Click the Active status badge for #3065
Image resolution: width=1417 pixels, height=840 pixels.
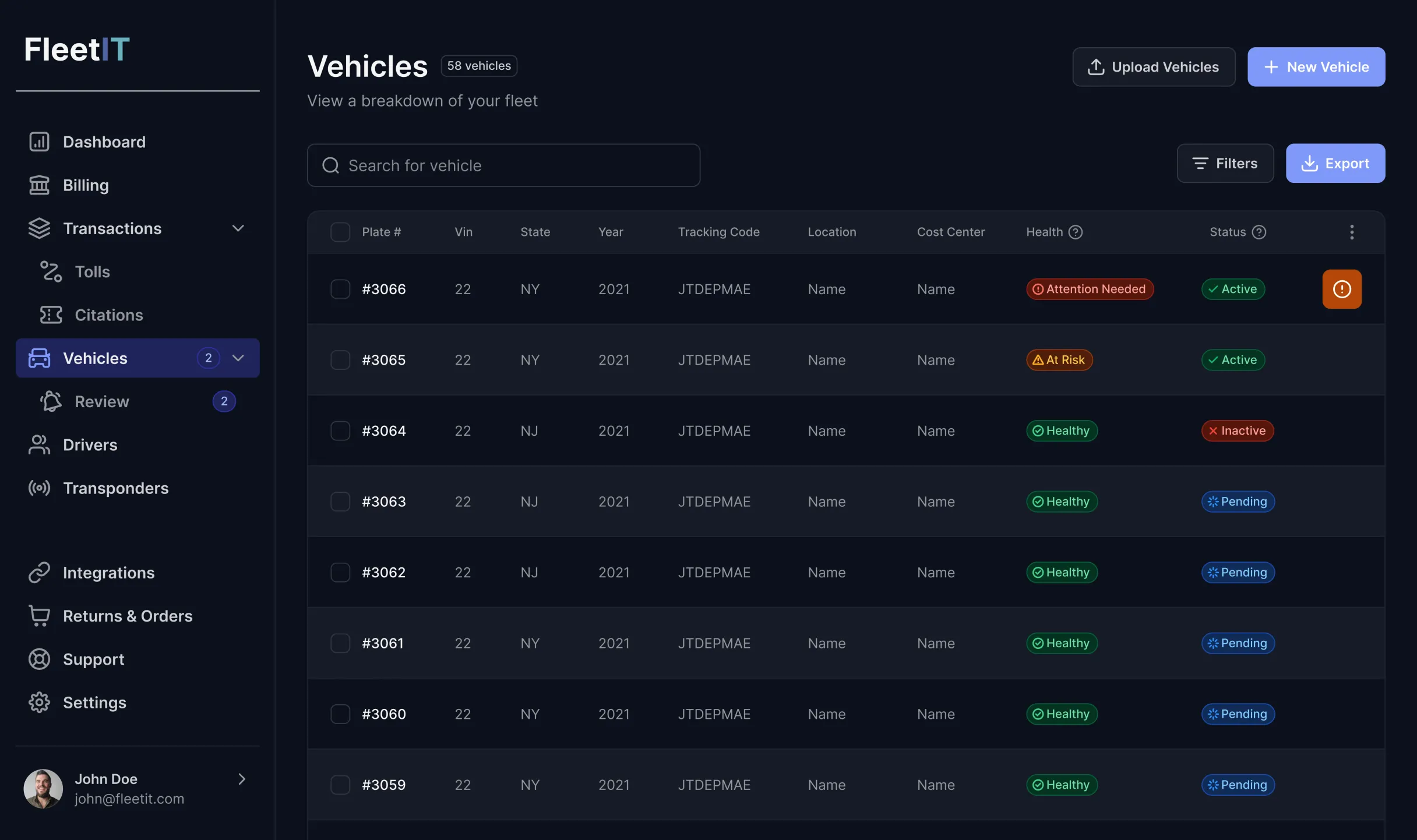point(1233,360)
